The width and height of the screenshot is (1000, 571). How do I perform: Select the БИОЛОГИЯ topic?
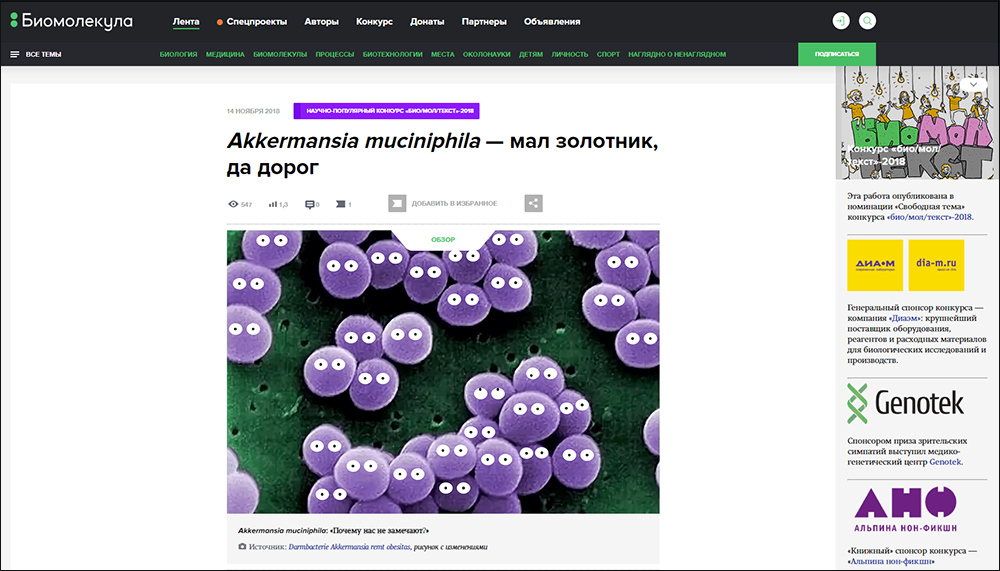(x=179, y=54)
